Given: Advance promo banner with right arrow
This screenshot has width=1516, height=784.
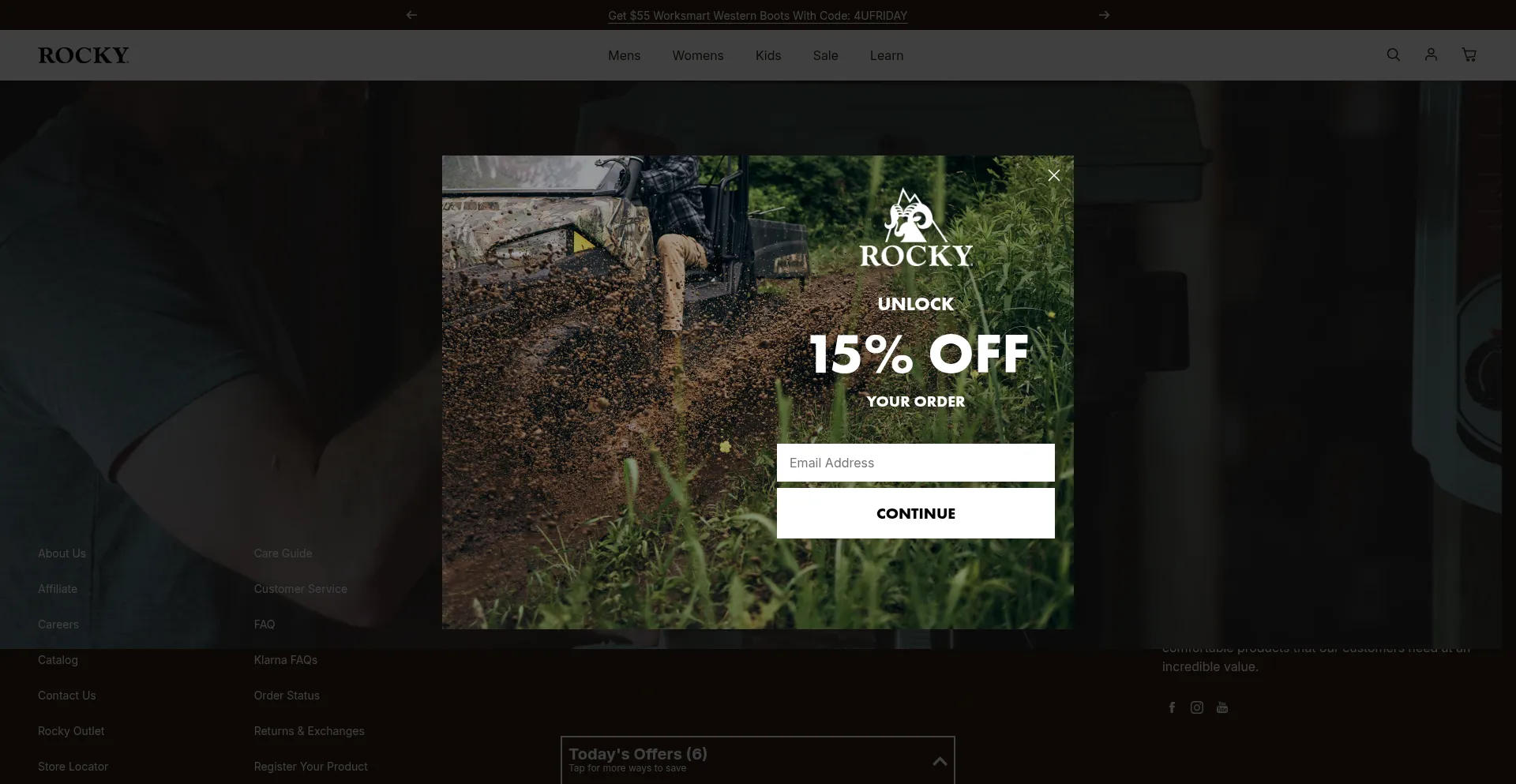Looking at the screenshot, I should pos(1104,15).
